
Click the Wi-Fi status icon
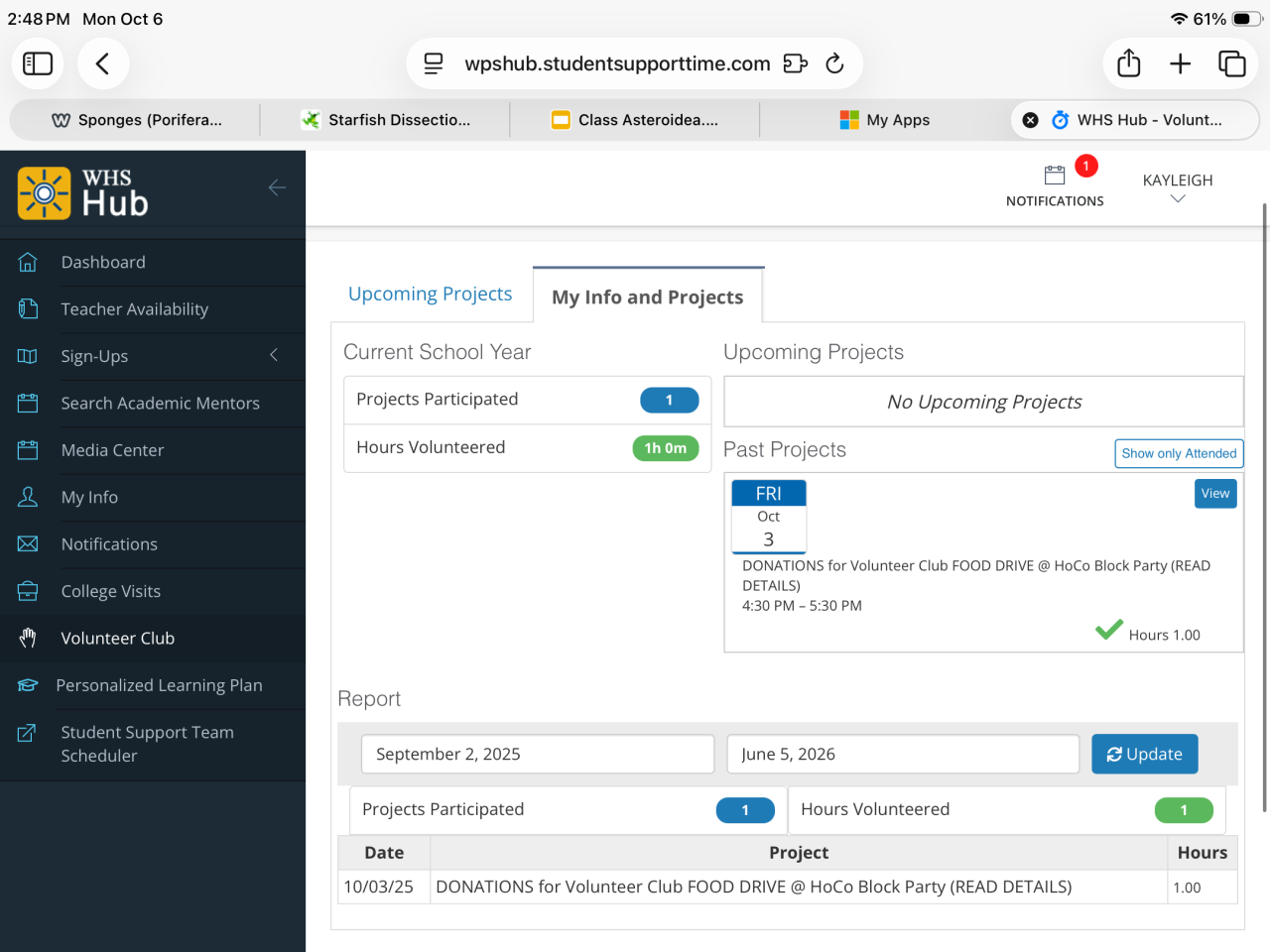pyautogui.click(x=1179, y=19)
